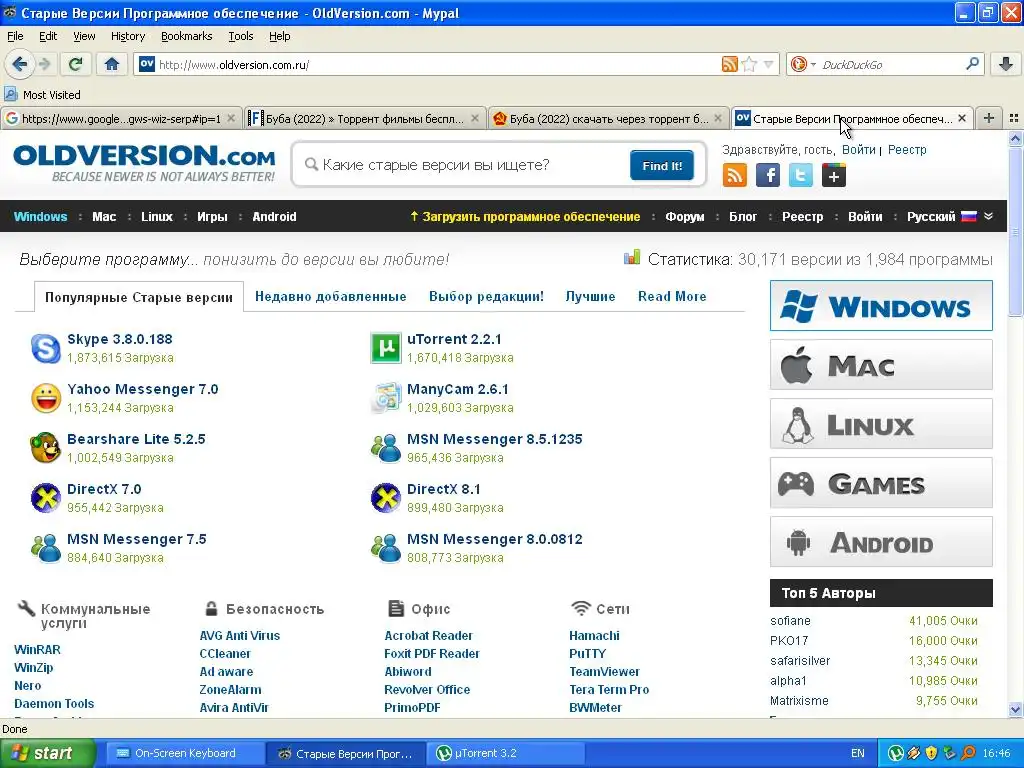
Task: Click the DuckDuckGo search magnifier icon
Action: tap(972, 64)
